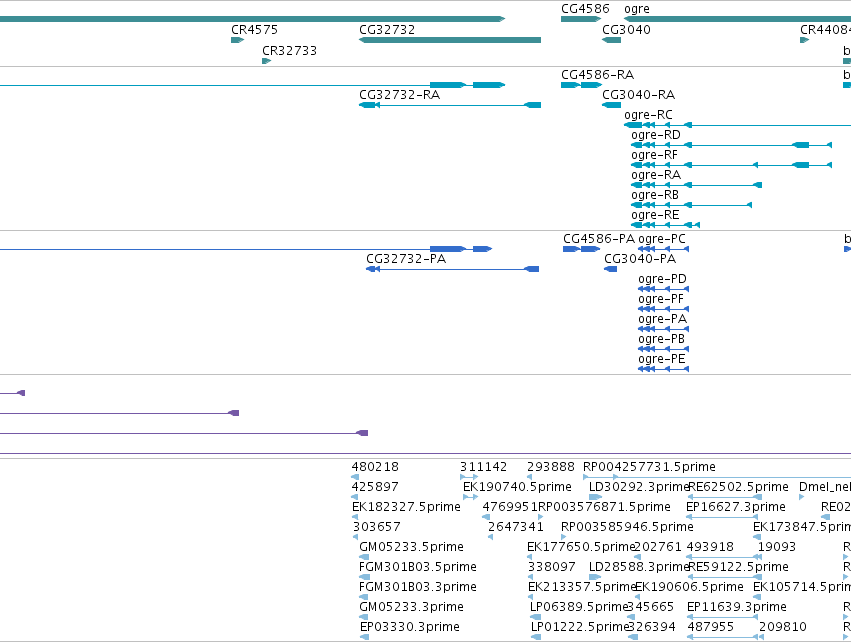Screen dimensions: 851x642
Task: Click the ogre-RB transcript label
Action: [x=655, y=195]
